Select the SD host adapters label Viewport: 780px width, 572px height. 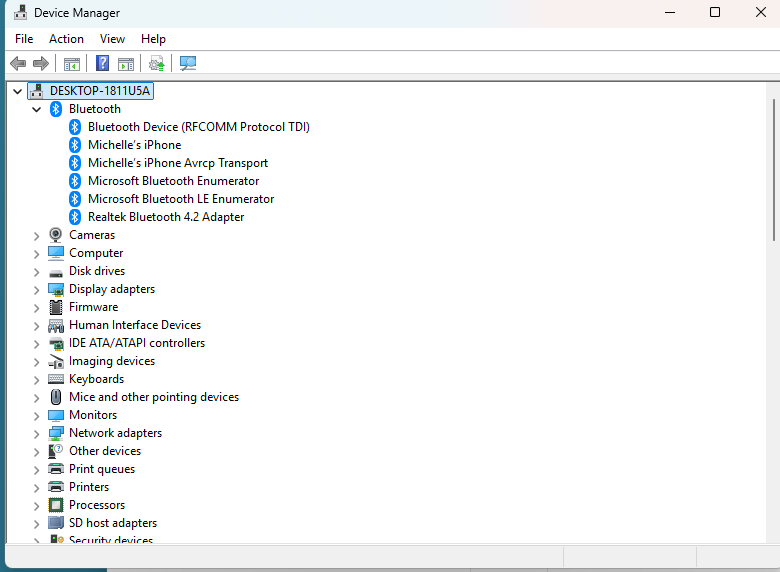113,523
